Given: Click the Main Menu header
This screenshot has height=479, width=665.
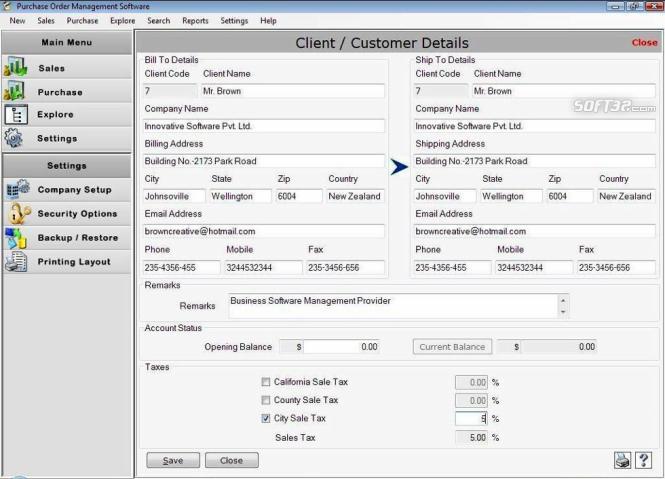Looking at the screenshot, I should click(x=67, y=42).
